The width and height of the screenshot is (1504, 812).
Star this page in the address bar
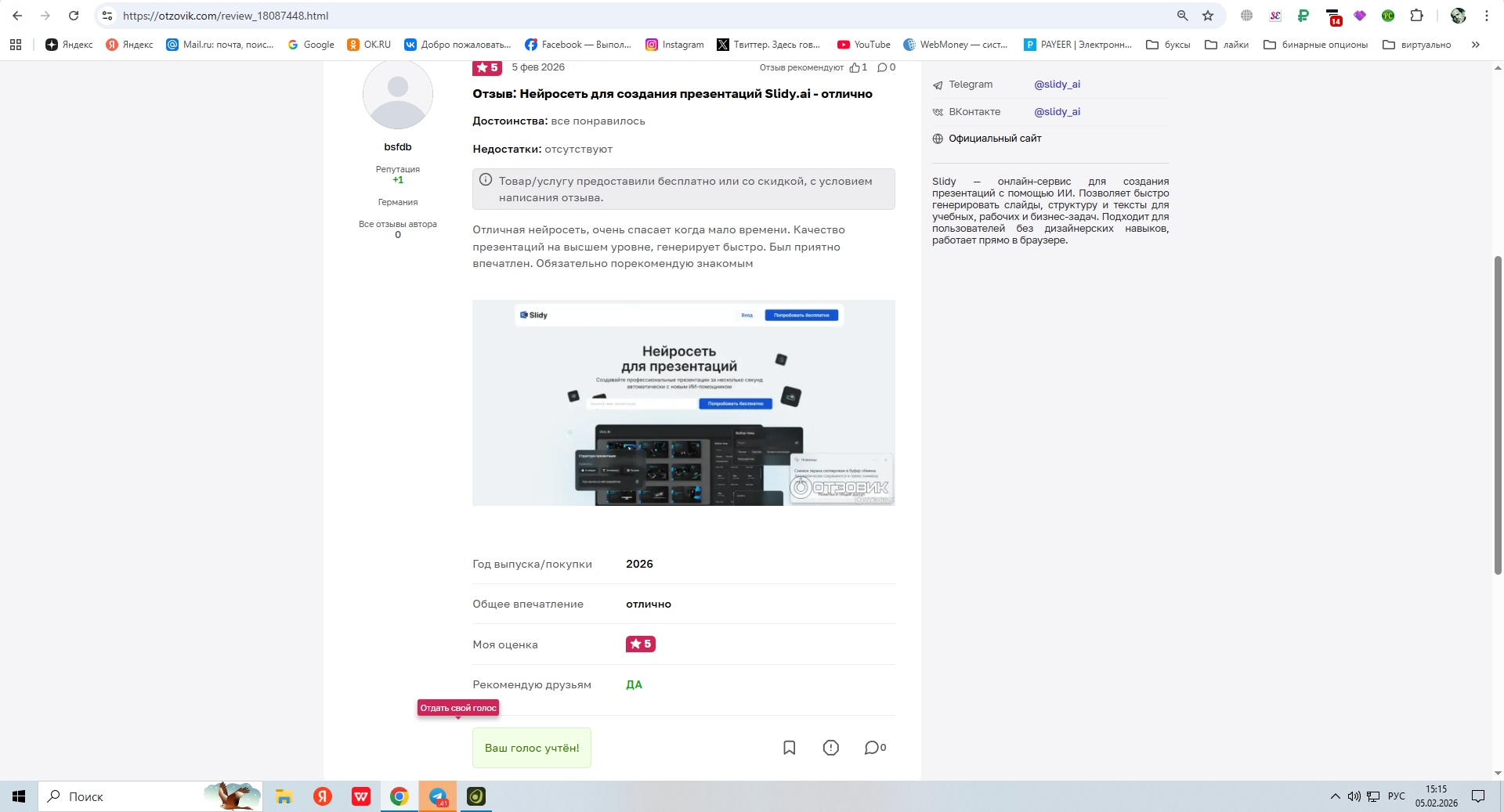pyautogui.click(x=1208, y=16)
